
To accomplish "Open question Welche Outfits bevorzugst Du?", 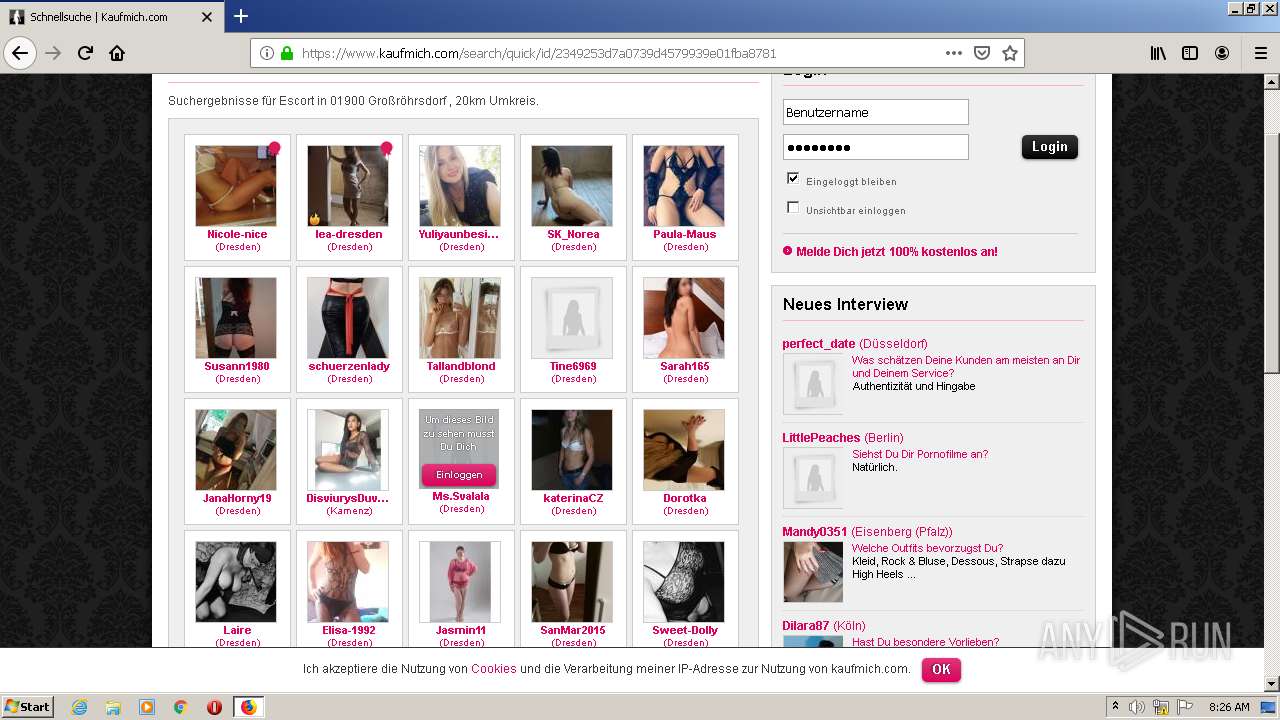I will point(927,548).
